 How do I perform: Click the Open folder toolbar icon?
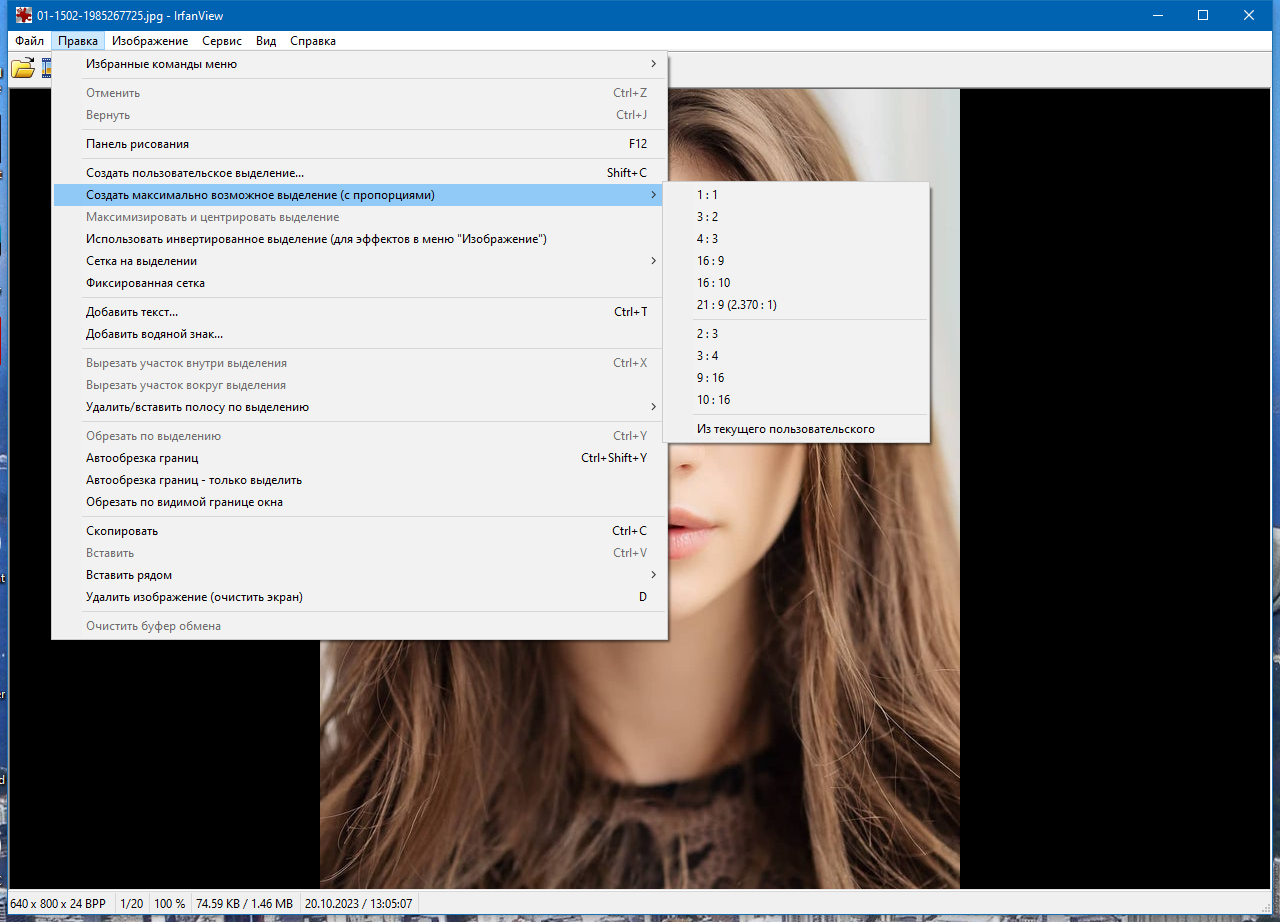point(22,68)
